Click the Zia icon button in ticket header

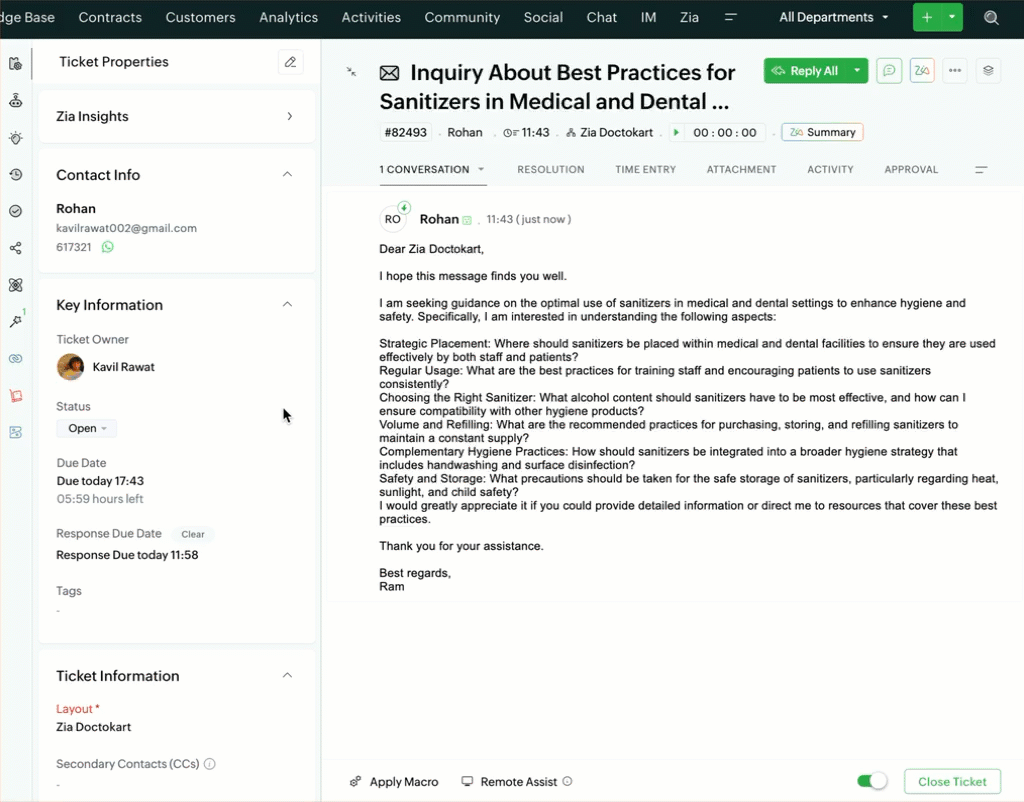click(922, 71)
